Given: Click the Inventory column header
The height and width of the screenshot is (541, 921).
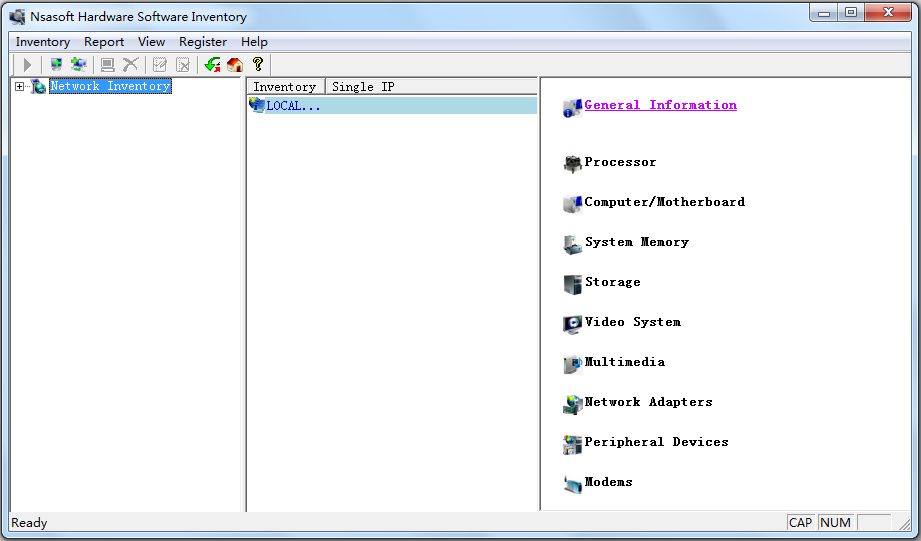Looking at the screenshot, I should coord(286,86).
